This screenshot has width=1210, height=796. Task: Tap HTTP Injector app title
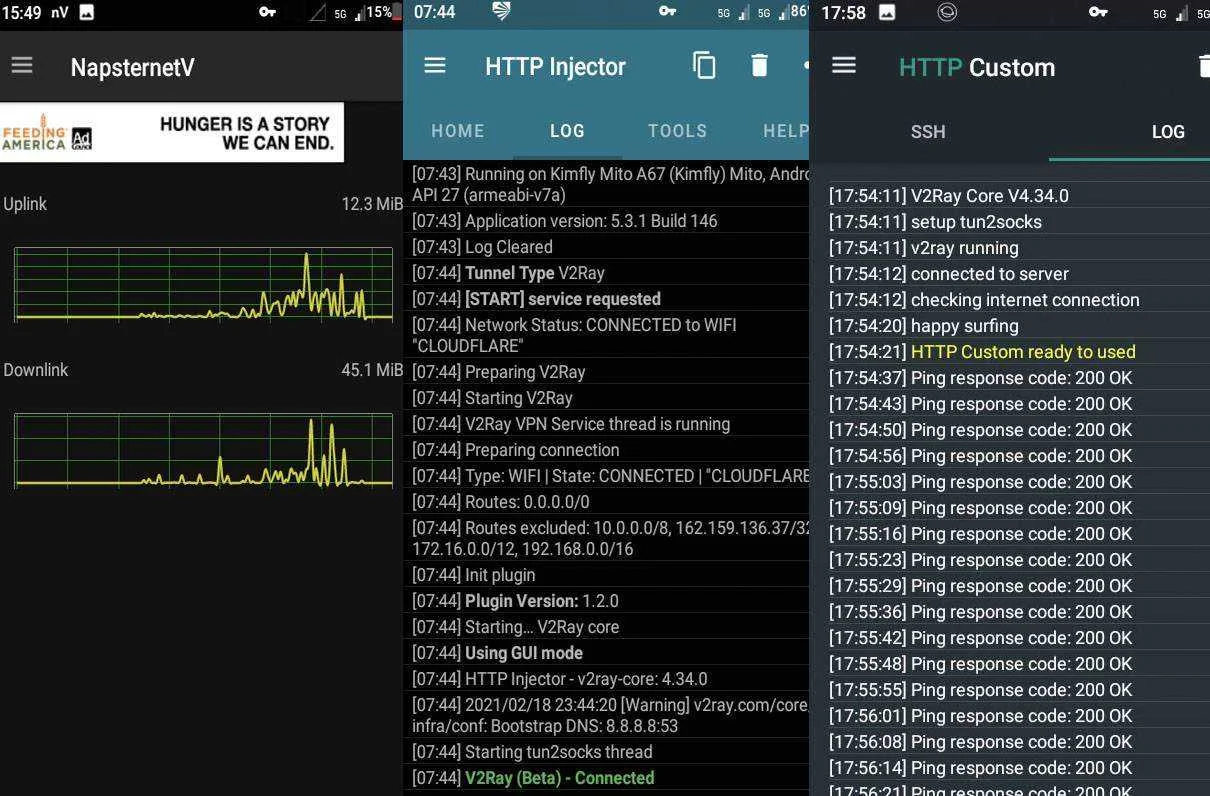[x=555, y=67]
